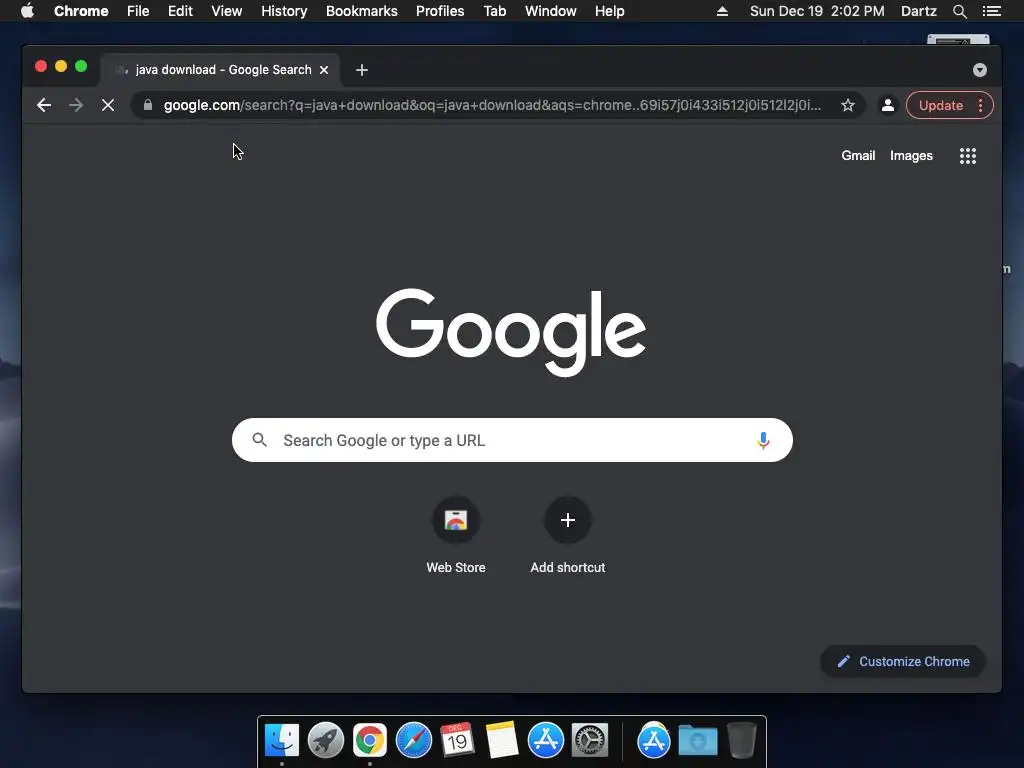Screen dimensions: 1024x768
Task: Open Calendar showing 19 in Dock
Action: [457, 740]
